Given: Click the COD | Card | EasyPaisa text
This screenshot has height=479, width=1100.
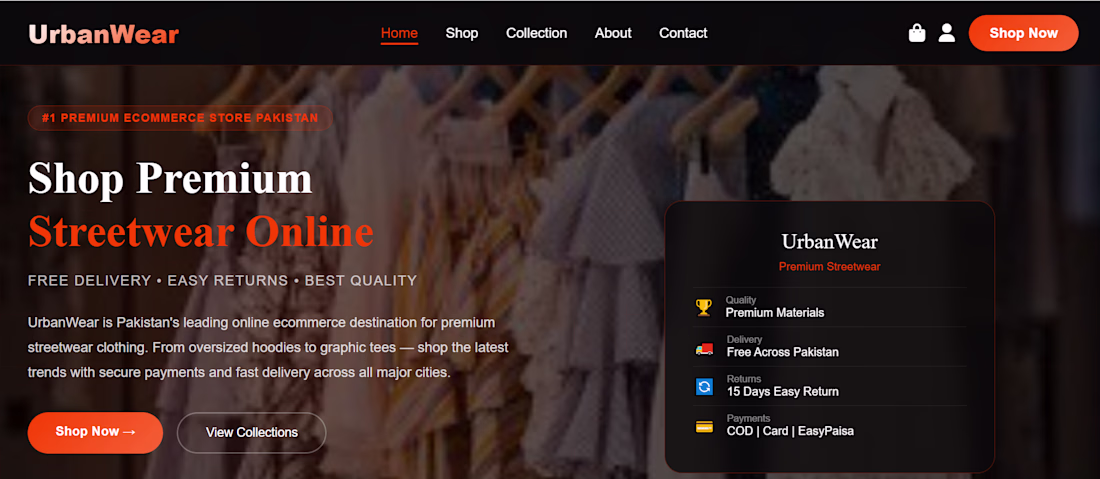Looking at the screenshot, I should coord(791,431).
